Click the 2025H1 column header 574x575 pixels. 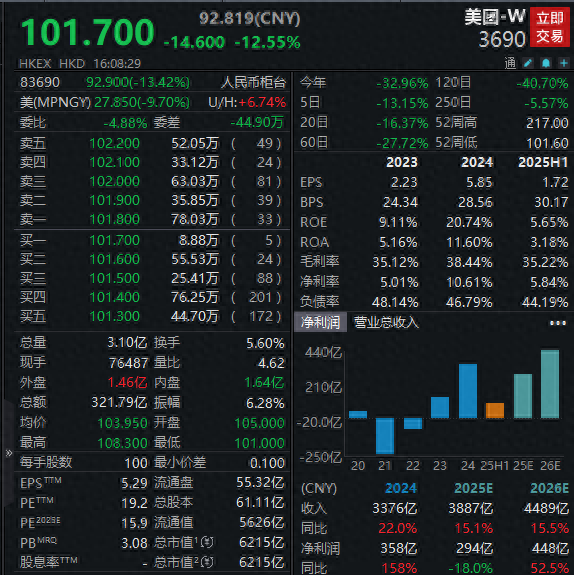click(543, 162)
